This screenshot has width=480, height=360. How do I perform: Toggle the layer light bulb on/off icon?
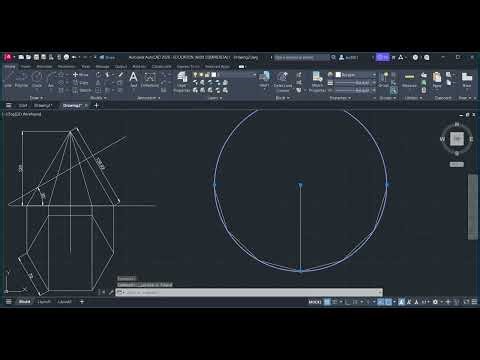[195, 75]
